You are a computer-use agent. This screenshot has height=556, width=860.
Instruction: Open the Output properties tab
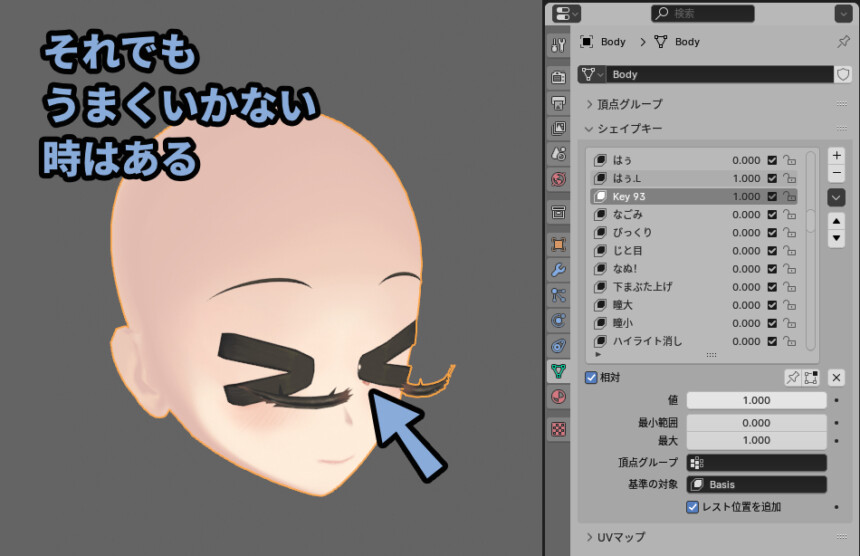[558, 103]
